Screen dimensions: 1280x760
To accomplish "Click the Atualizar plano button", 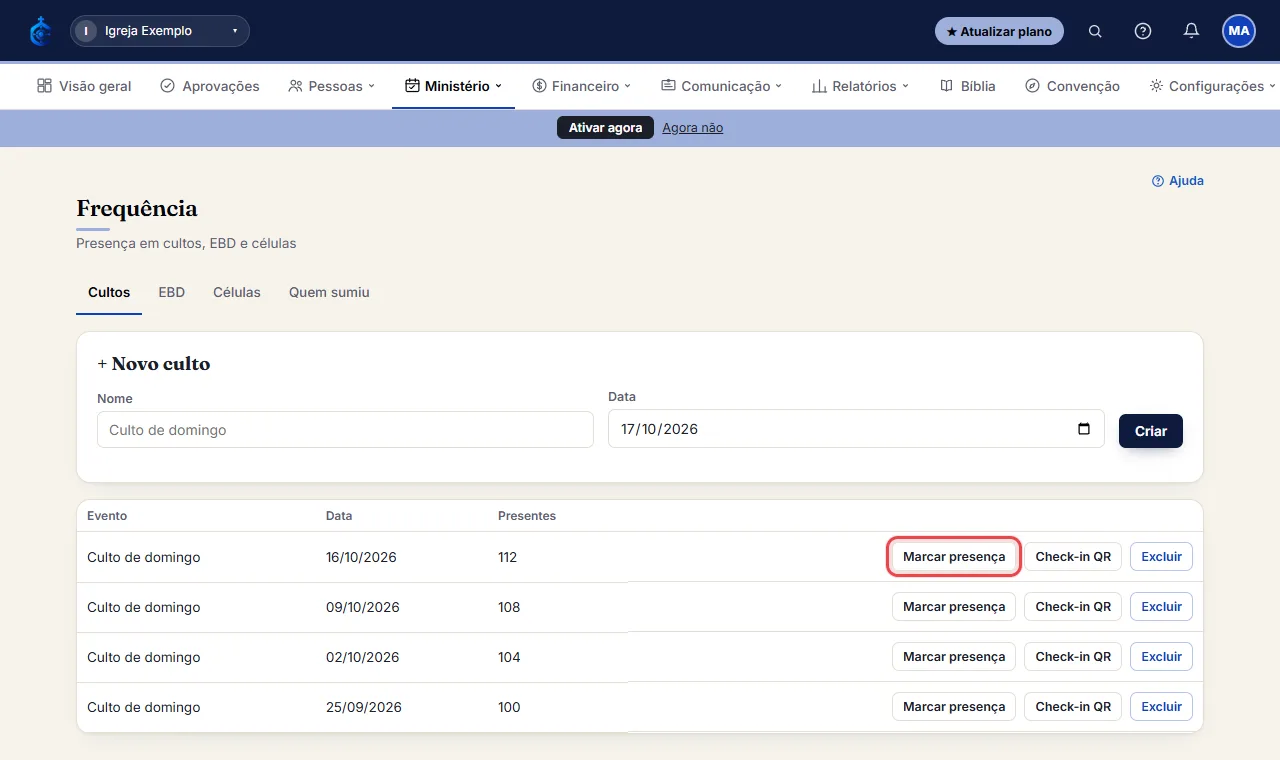I will [999, 31].
